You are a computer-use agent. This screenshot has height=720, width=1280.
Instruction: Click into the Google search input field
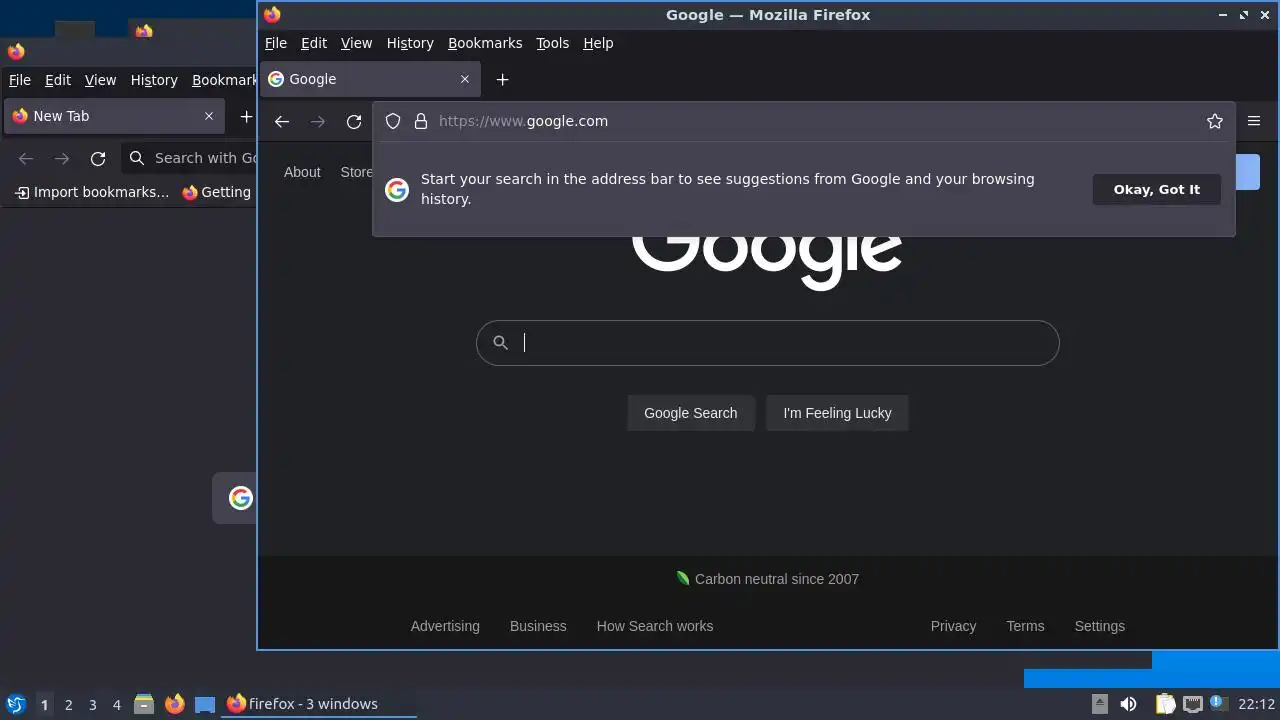pos(767,343)
